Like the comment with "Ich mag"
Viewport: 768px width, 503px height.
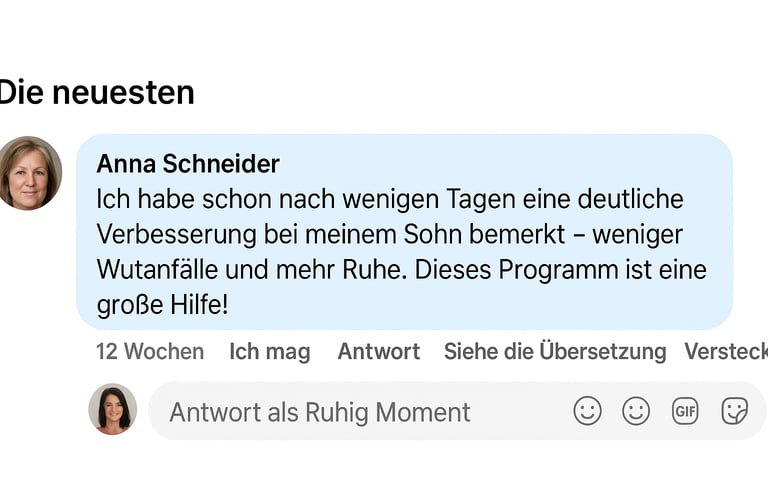(269, 351)
